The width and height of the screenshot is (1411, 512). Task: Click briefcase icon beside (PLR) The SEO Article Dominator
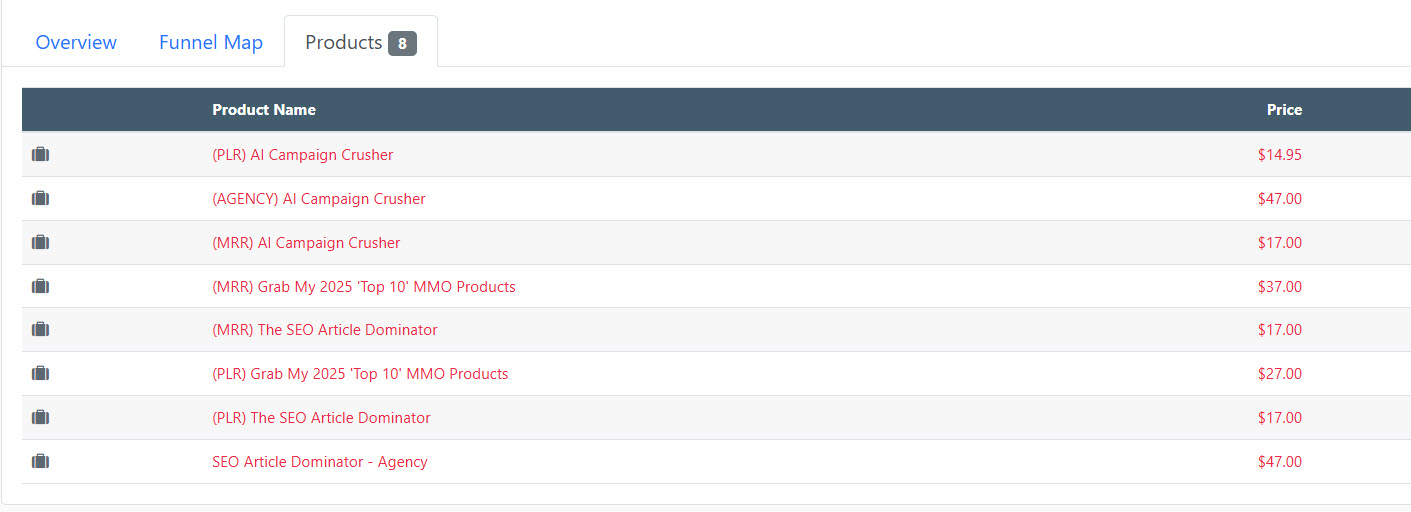(x=40, y=418)
